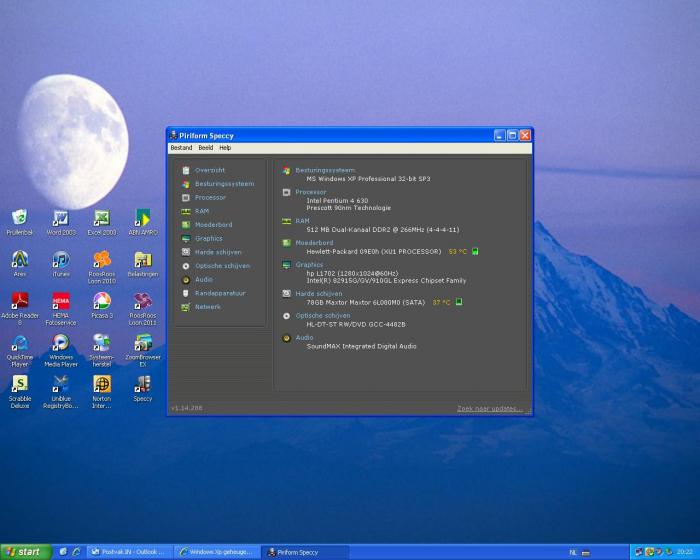Image resolution: width=700 pixels, height=560 pixels.
Task: Select the Adobe Reader 8 icon
Action: (20, 309)
